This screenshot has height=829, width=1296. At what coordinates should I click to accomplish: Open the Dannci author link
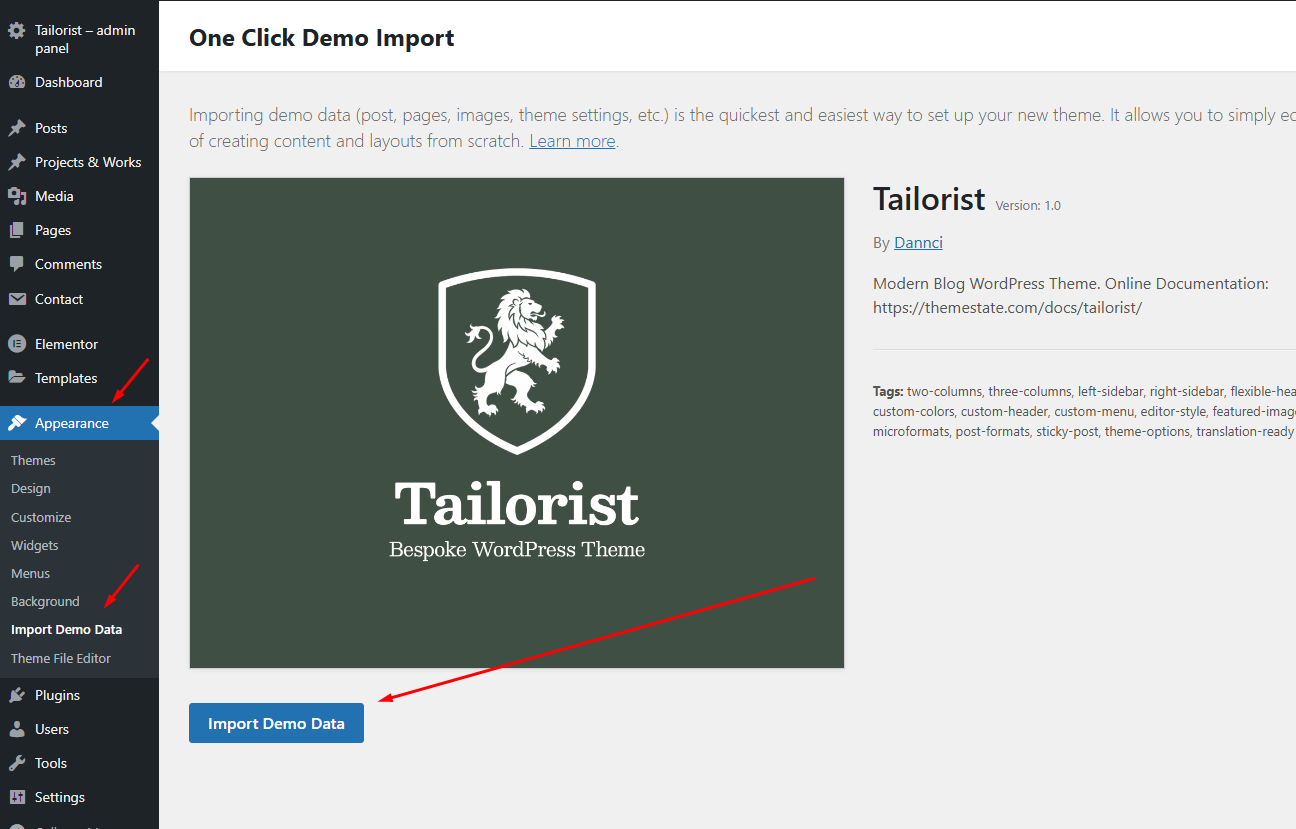click(x=918, y=242)
